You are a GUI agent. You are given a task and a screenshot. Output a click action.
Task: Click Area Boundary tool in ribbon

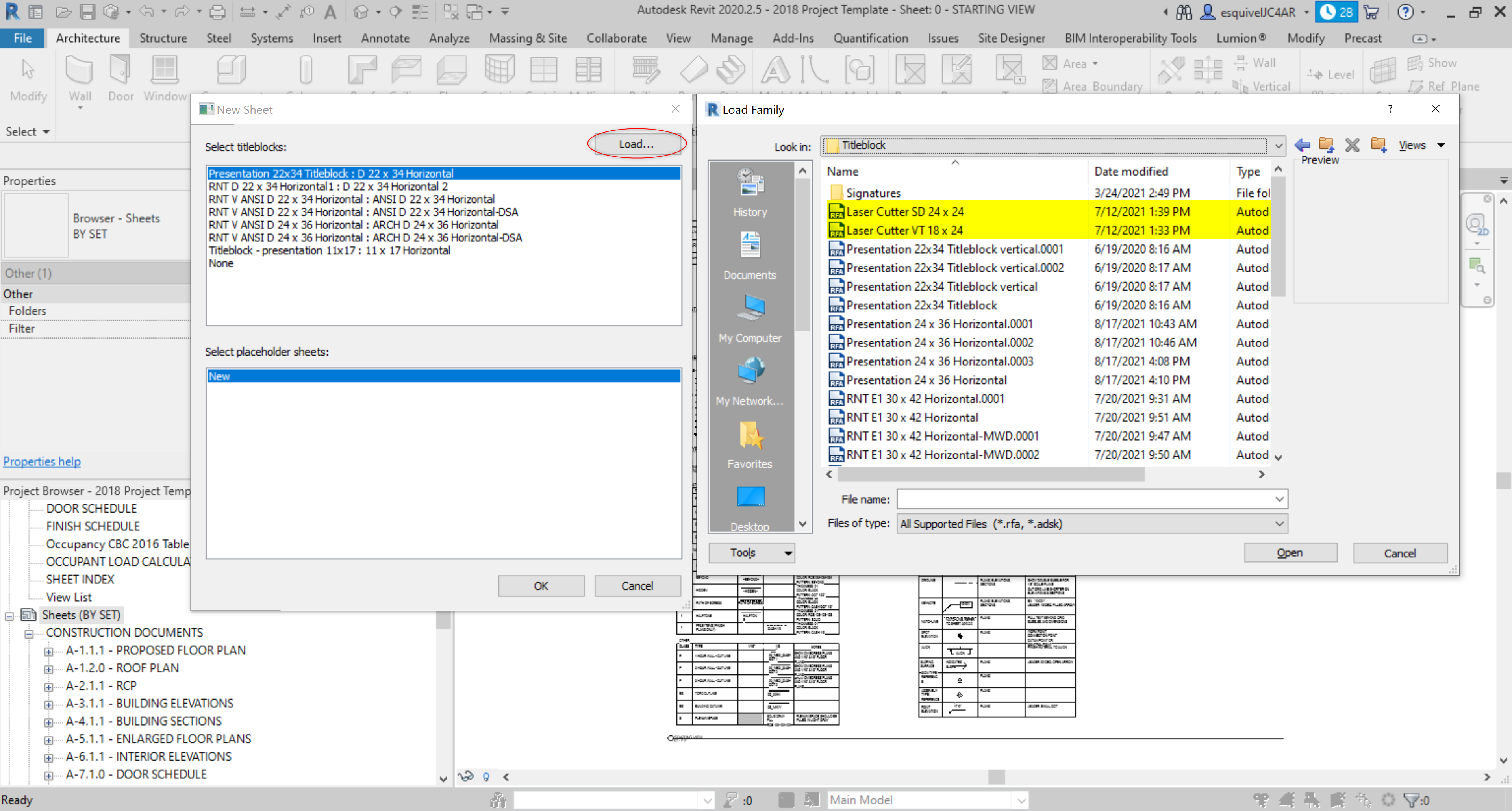[1093, 86]
